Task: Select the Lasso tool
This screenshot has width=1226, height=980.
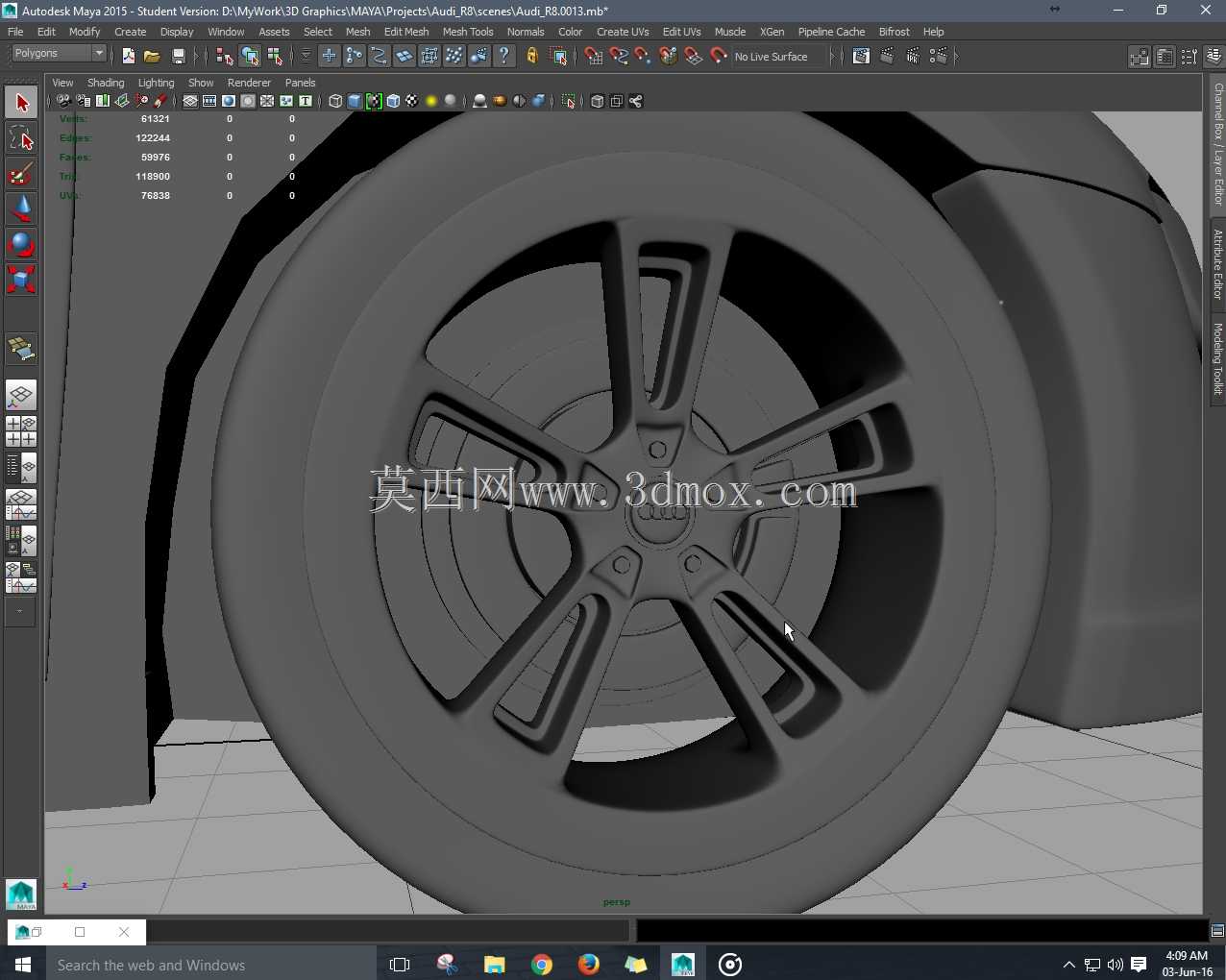Action: pos(21,138)
